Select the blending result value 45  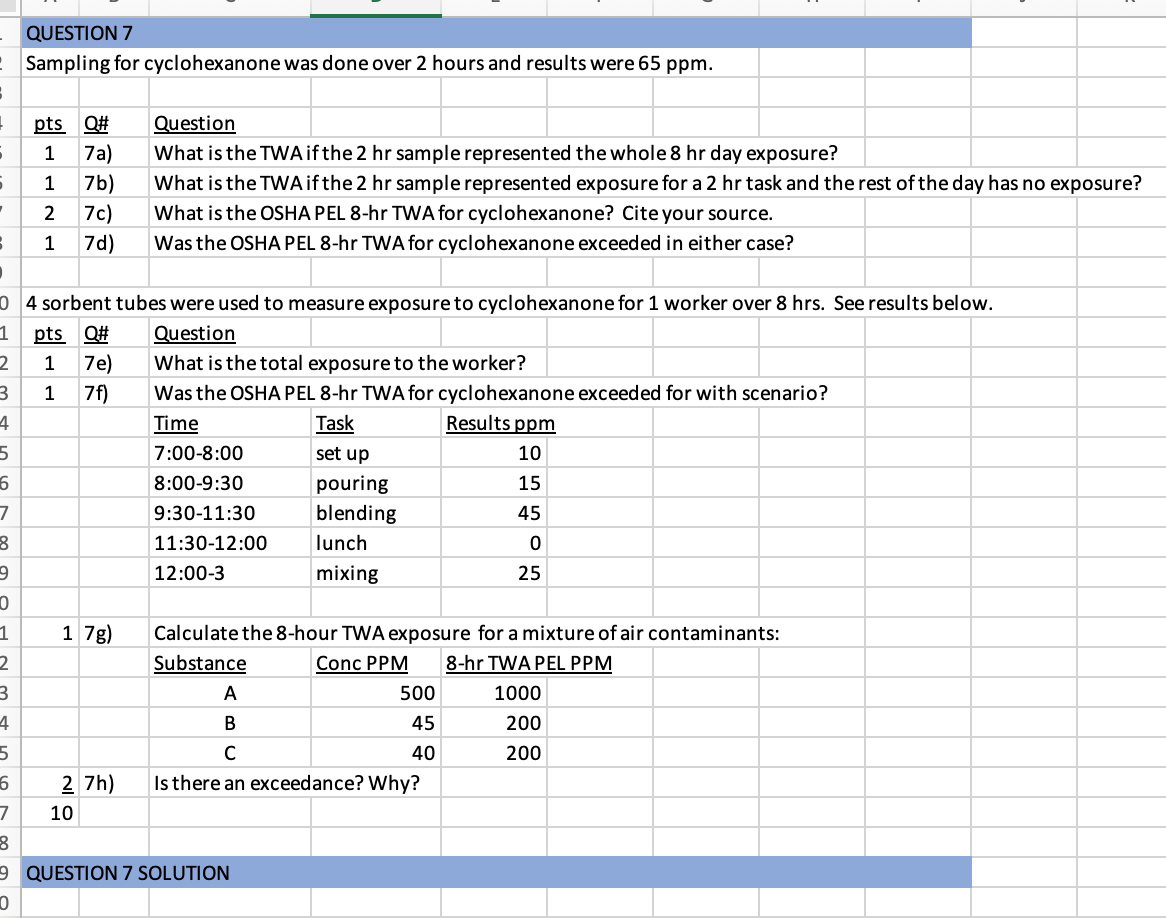494,513
